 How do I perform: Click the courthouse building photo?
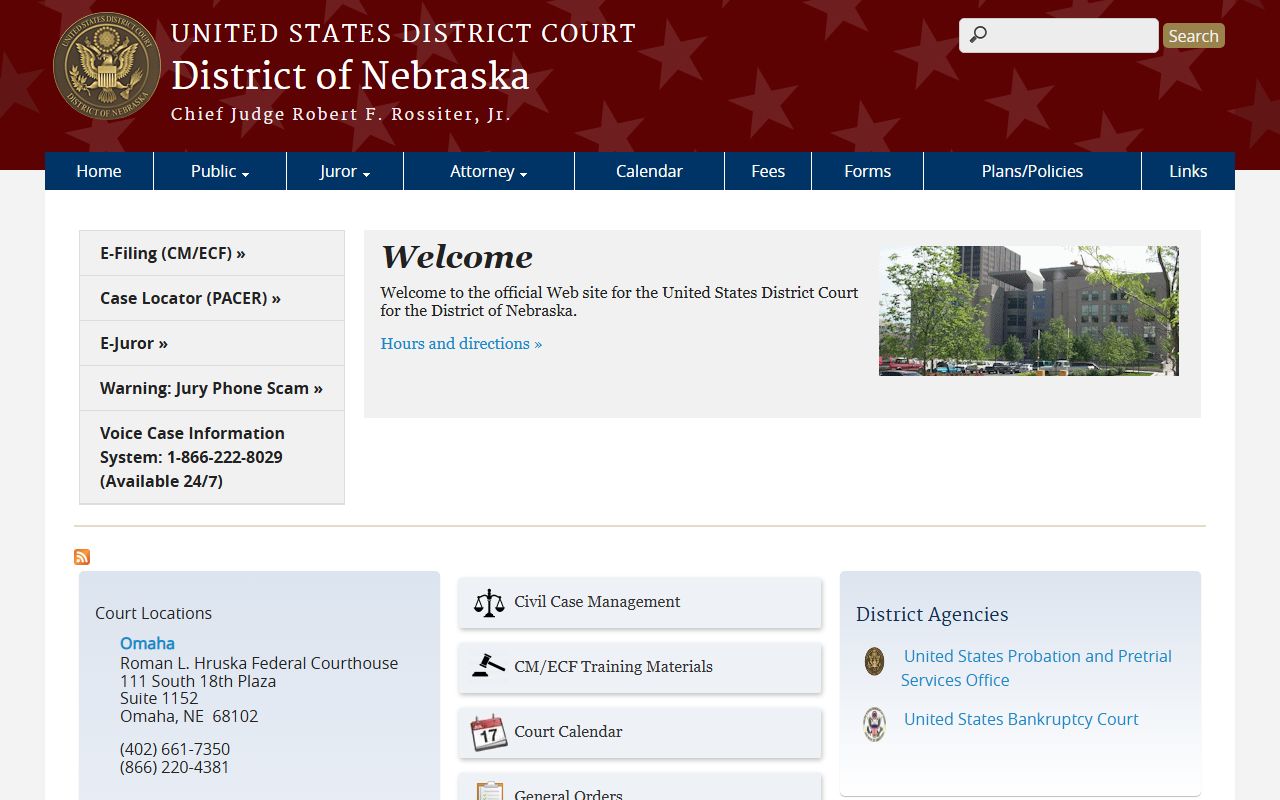[1029, 311]
